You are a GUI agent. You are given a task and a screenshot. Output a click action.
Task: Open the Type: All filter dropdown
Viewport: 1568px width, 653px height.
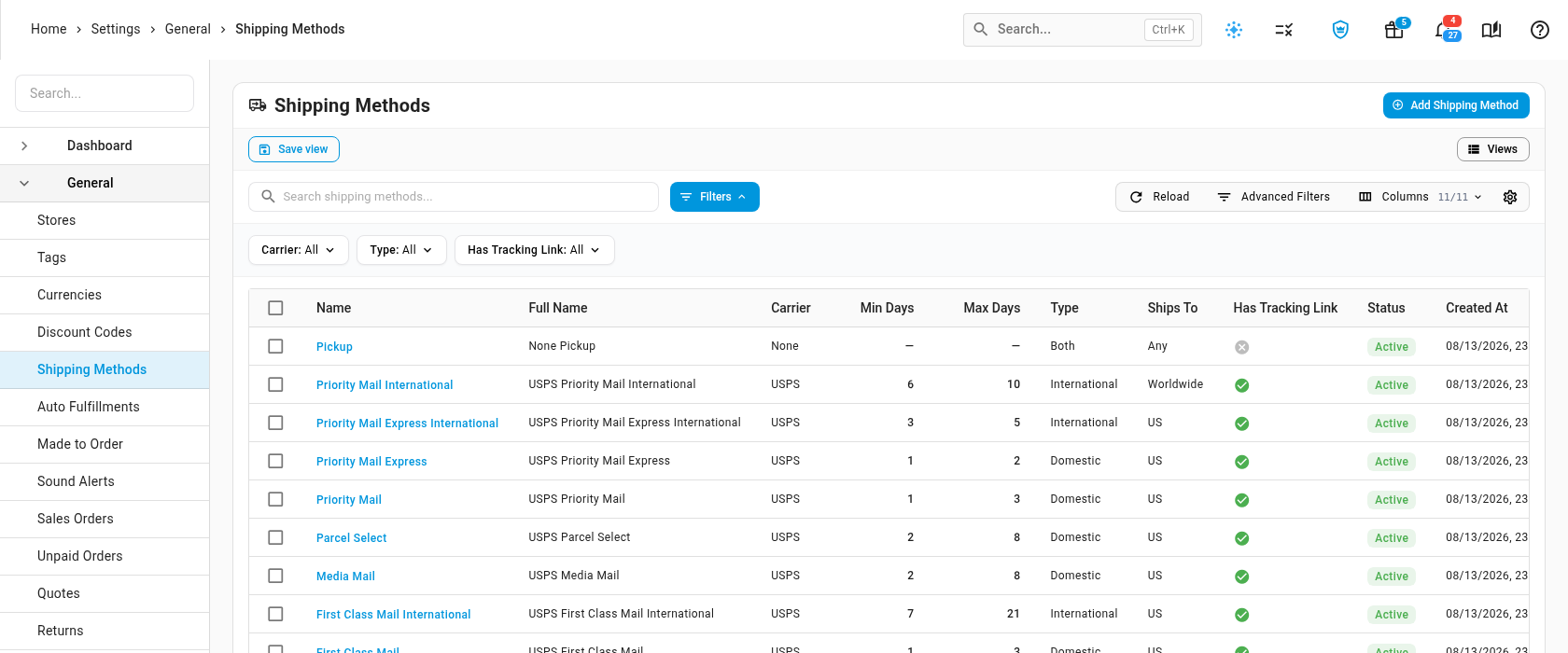point(401,250)
